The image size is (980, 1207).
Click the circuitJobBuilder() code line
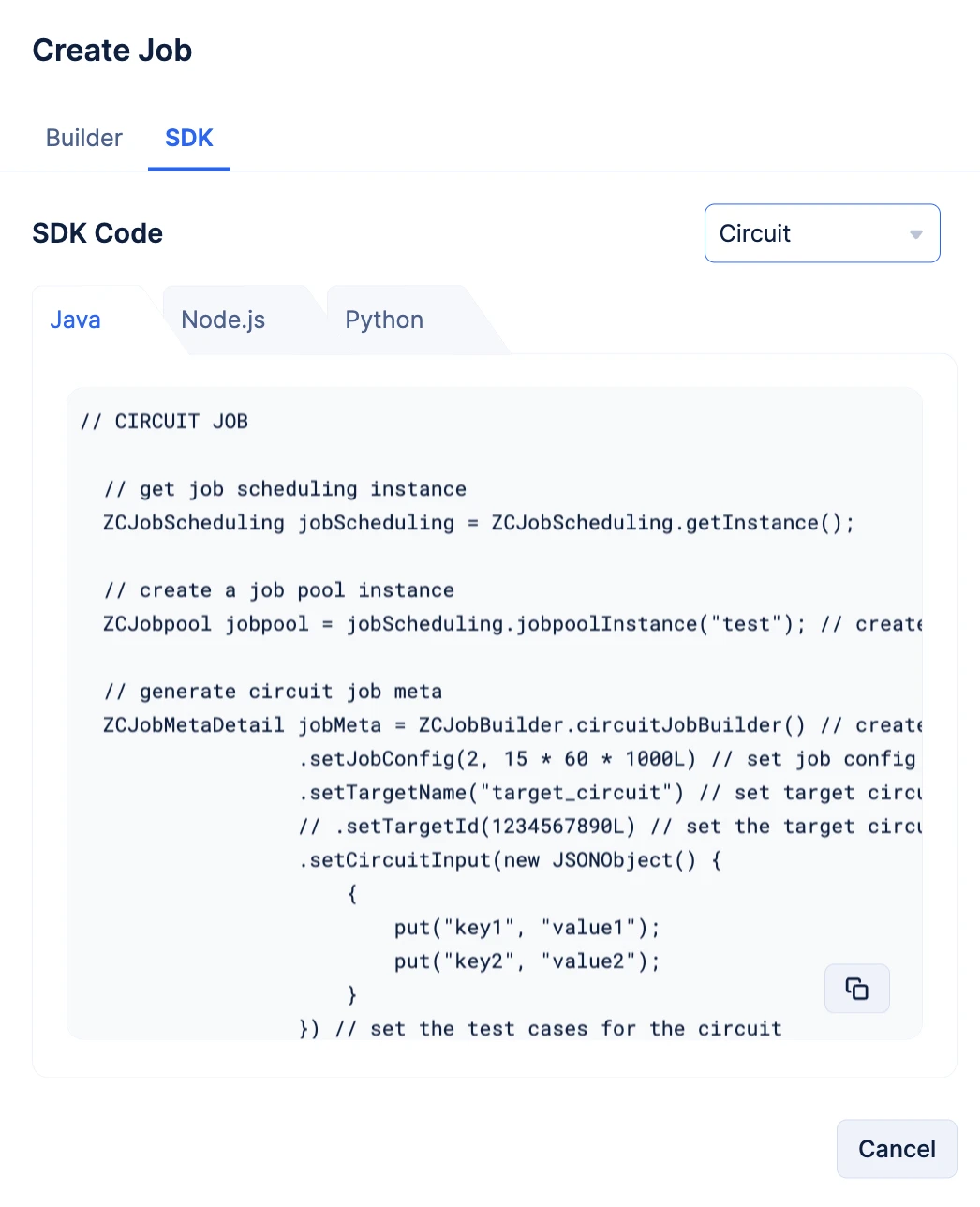click(512, 725)
